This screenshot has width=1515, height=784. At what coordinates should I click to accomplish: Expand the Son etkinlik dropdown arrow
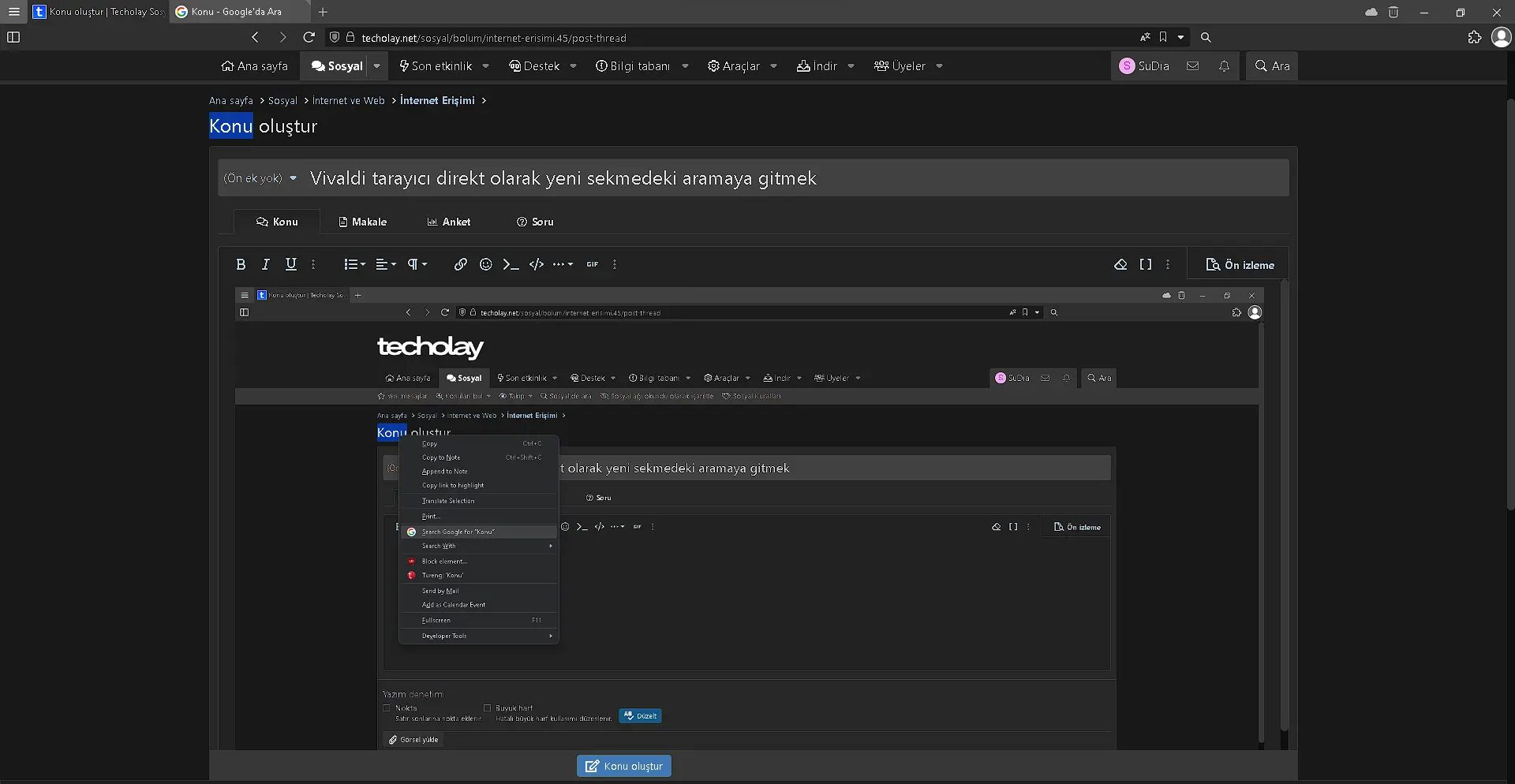click(x=485, y=66)
